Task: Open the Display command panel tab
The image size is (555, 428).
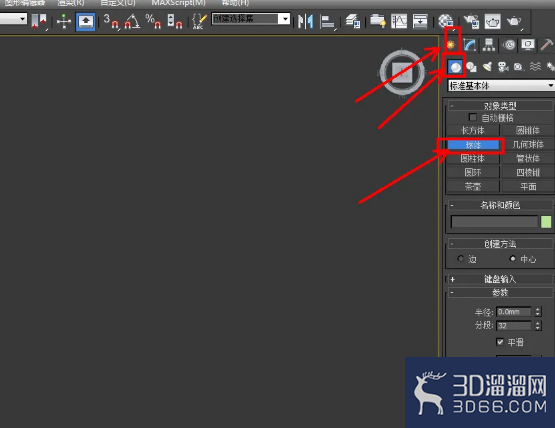Action: tap(528, 45)
